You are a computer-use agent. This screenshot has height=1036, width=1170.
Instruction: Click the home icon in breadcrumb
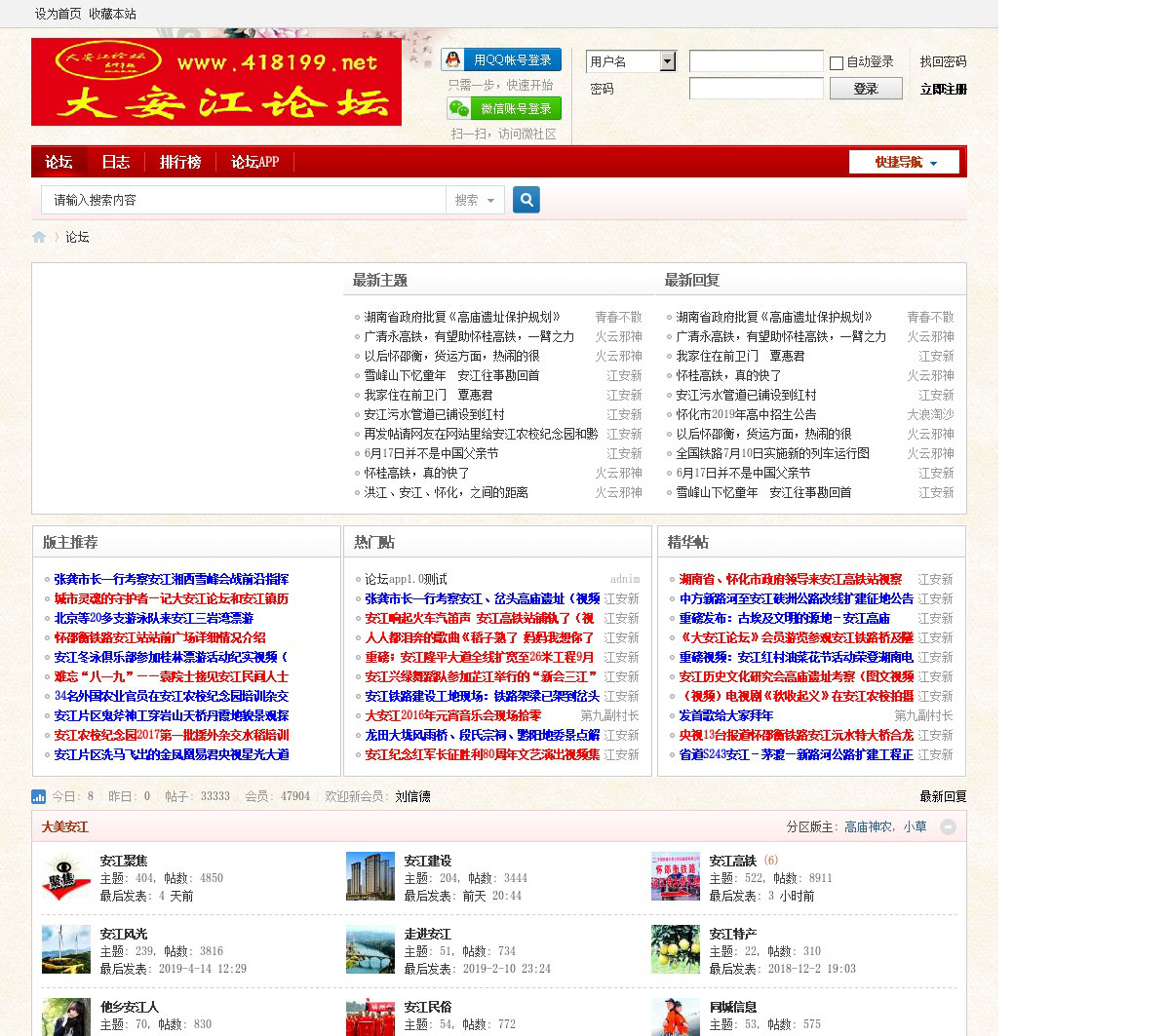(x=39, y=237)
